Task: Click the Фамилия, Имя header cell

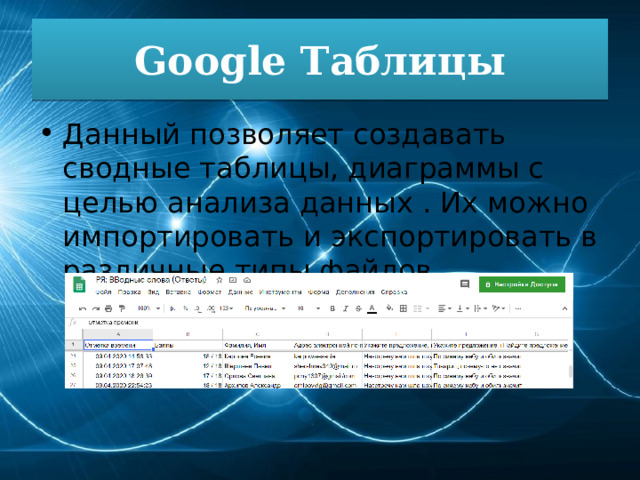Action: 257,345
